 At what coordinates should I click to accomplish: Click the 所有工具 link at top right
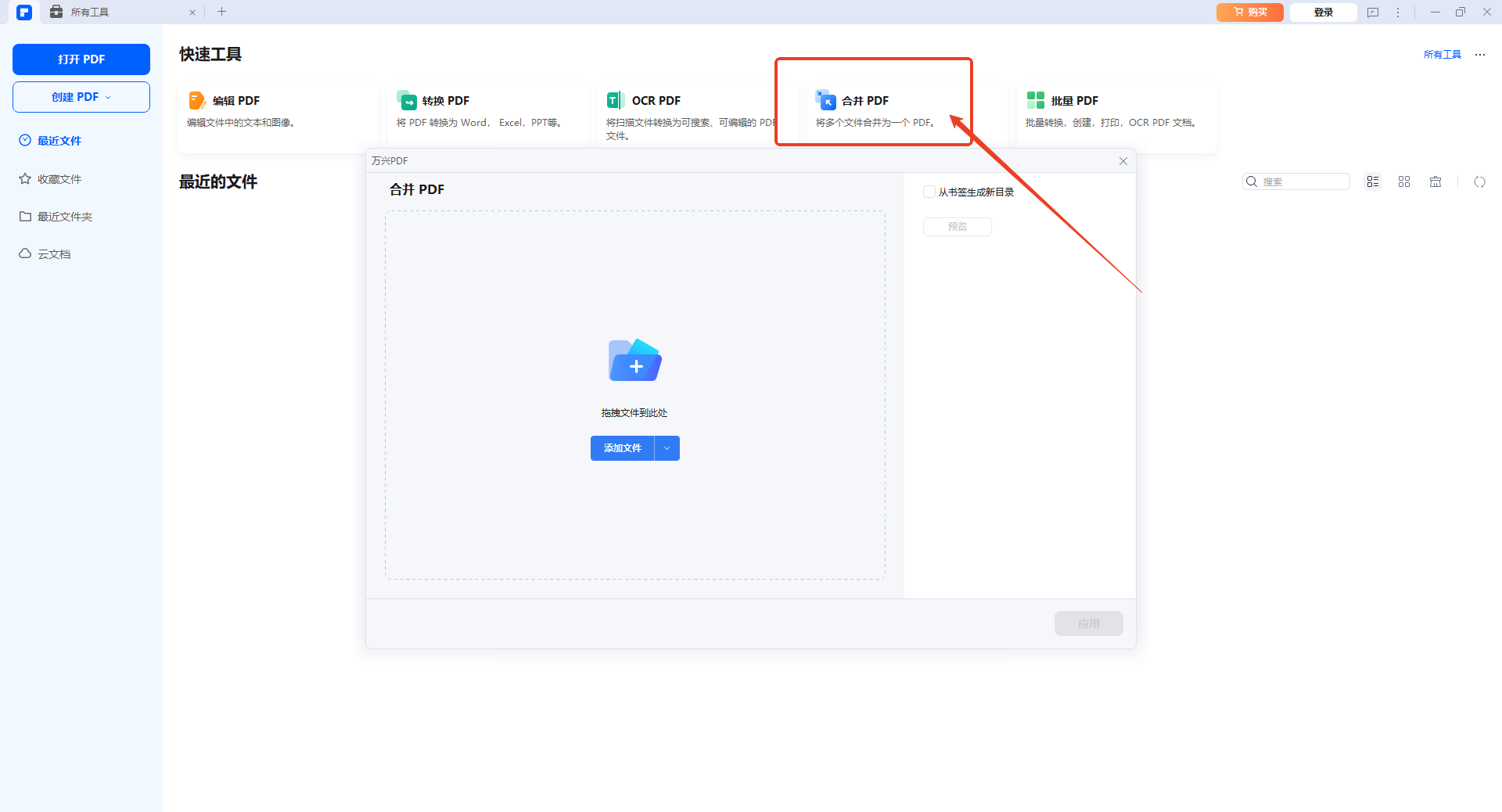(1442, 55)
